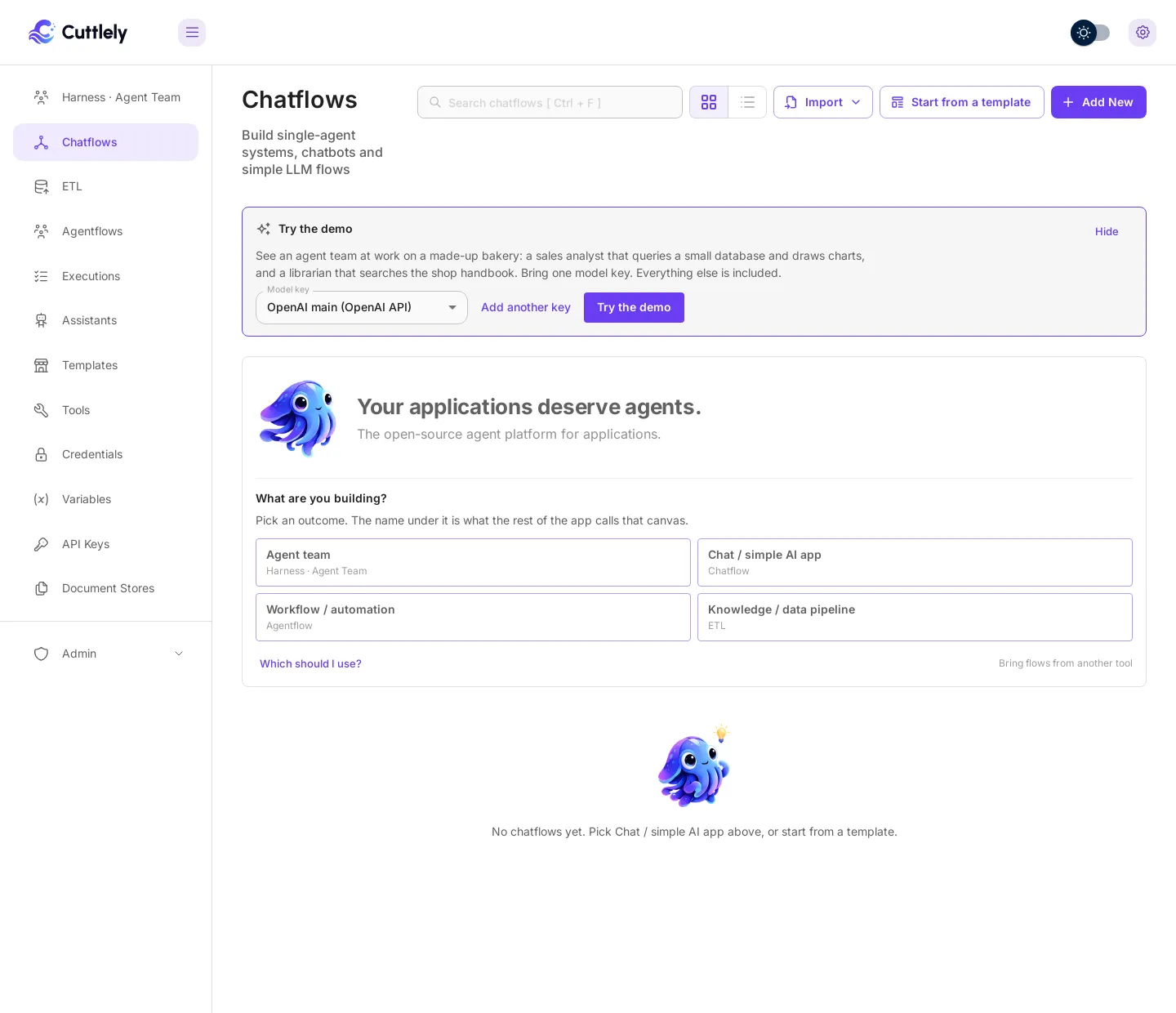Click the Credentials lock icon
The height and width of the screenshot is (1013, 1176).
point(41,454)
